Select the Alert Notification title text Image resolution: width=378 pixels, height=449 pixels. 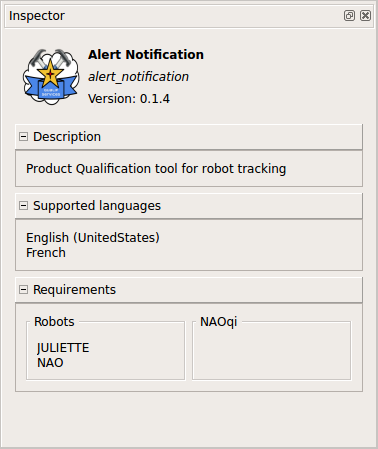click(x=146, y=55)
